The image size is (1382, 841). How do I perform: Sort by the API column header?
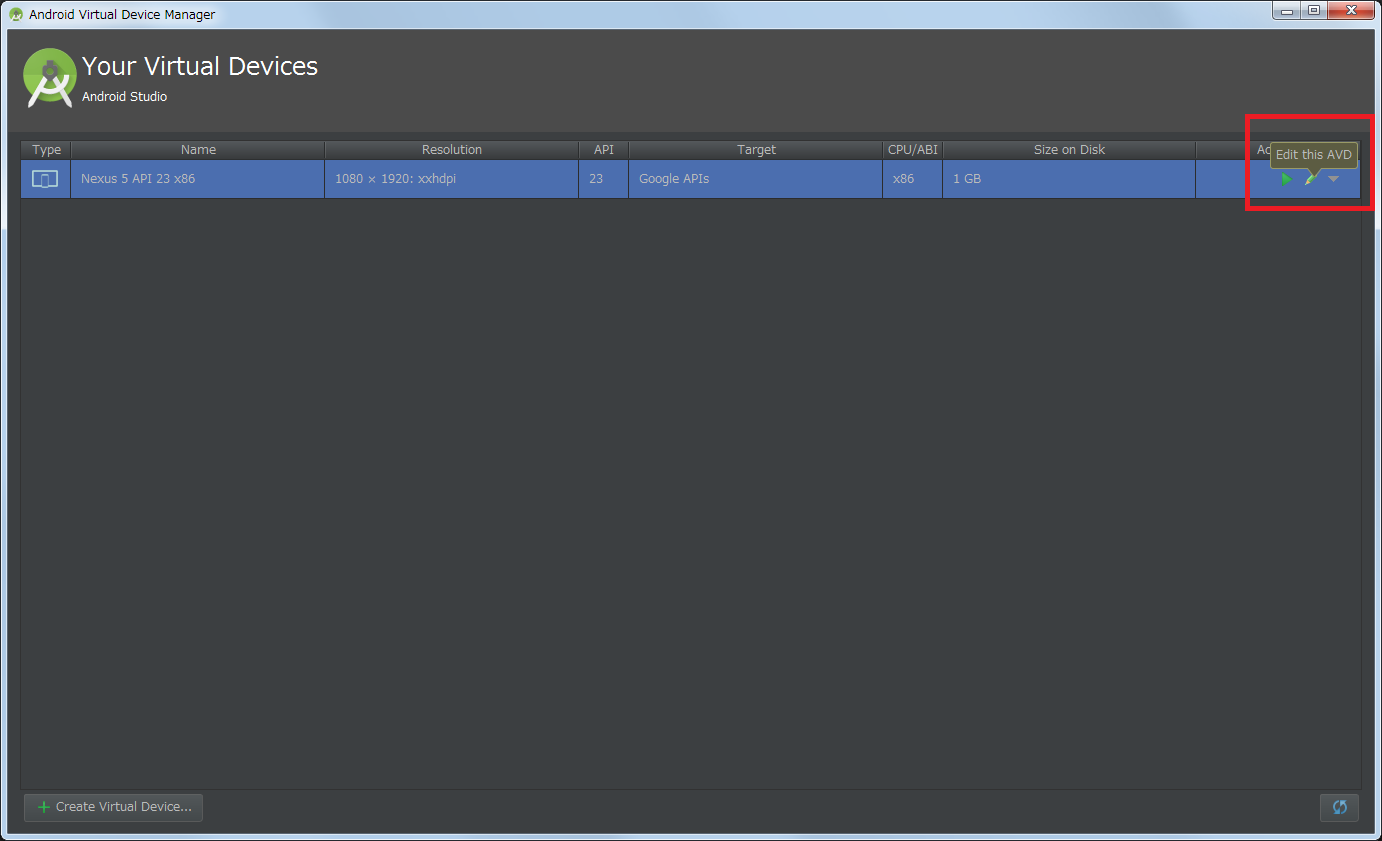[604, 150]
